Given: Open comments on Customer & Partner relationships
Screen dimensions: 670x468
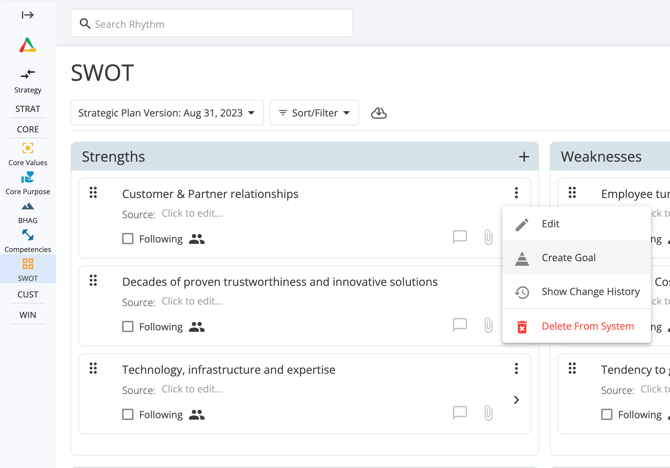Looking at the screenshot, I should (460, 237).
